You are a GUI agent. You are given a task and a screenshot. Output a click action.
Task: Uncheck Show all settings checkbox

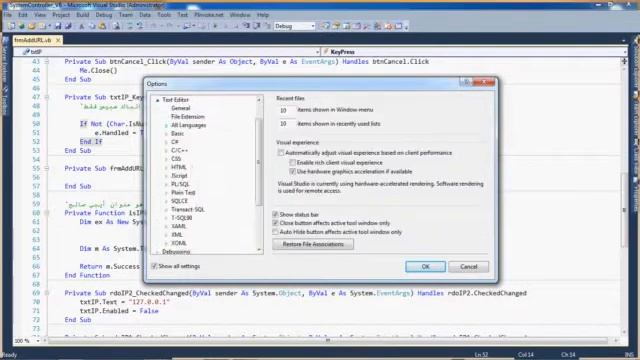click(154, 266)
